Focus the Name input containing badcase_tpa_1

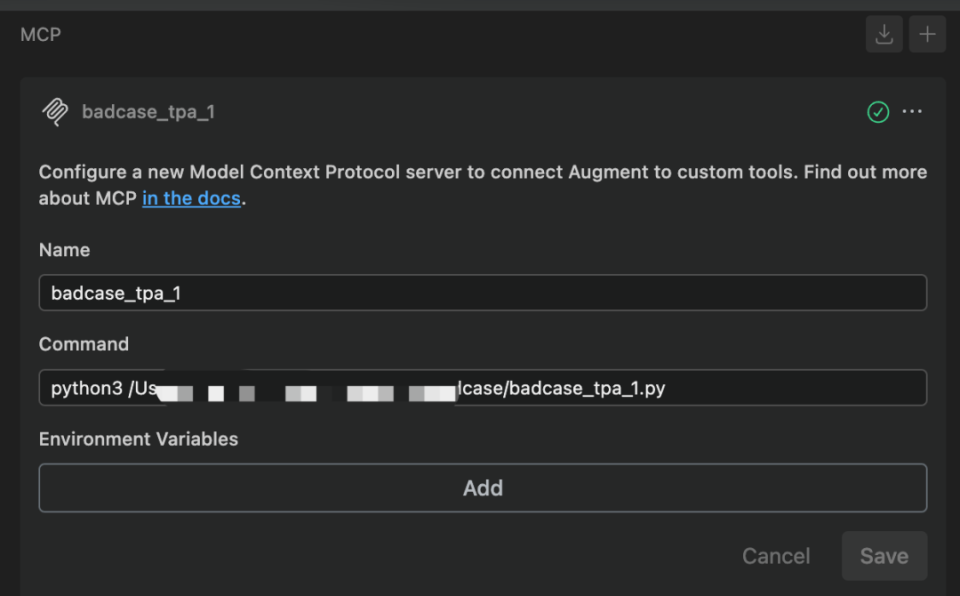[x=482, y=293]
